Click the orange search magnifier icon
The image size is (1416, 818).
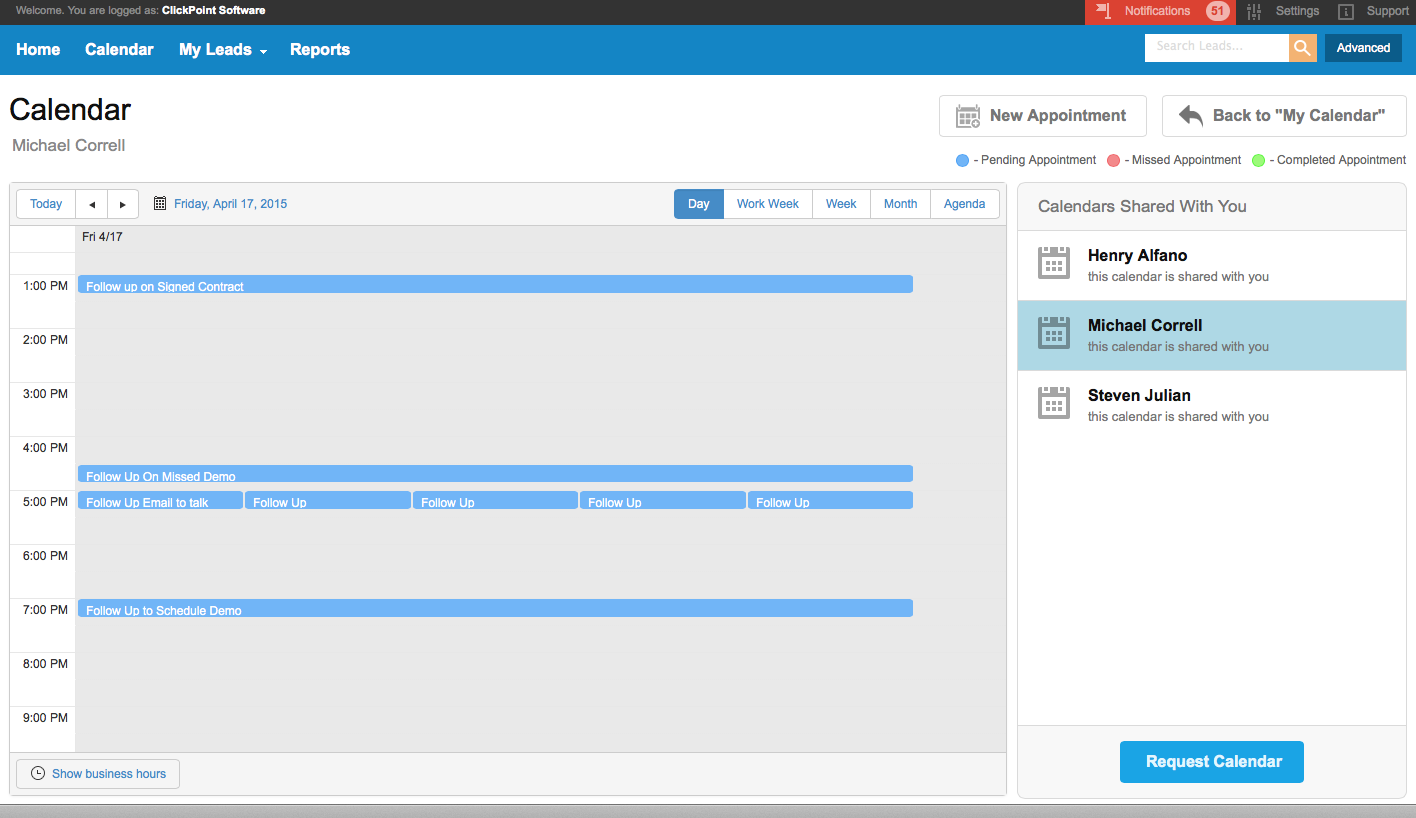click(1303, 47)
